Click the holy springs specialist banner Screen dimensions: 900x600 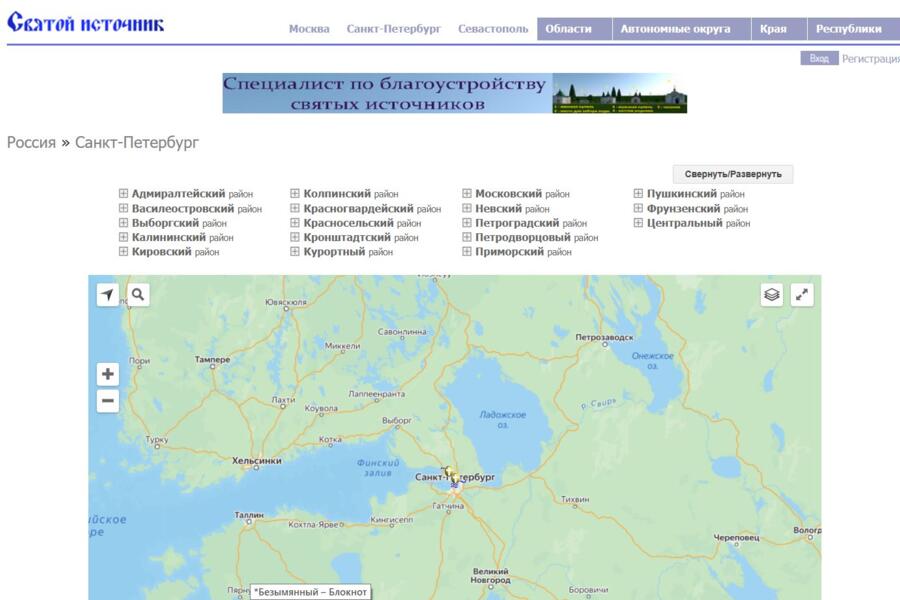pyautogui.click(x=454, y=93)
